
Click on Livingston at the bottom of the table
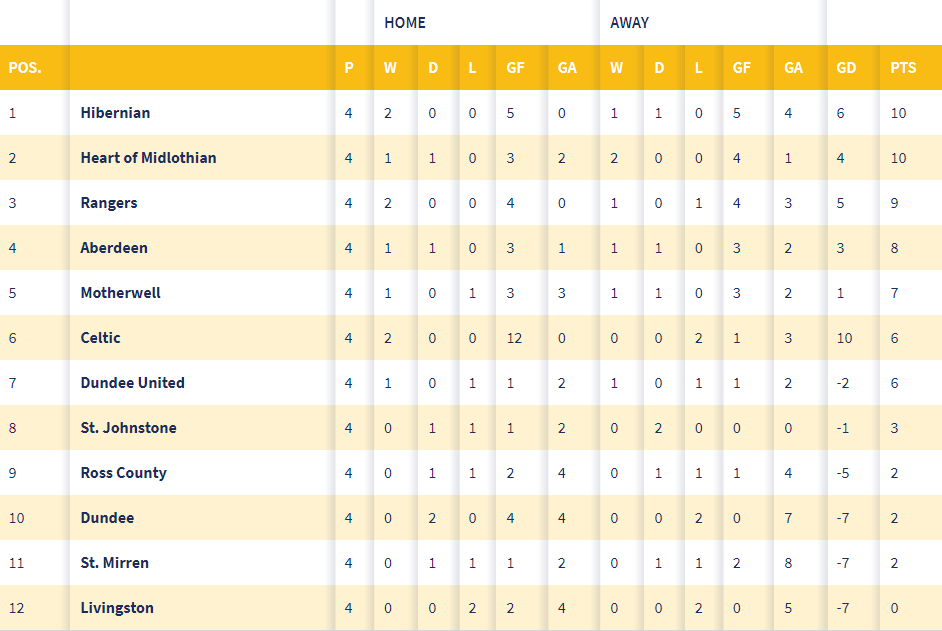pos(117,608)
